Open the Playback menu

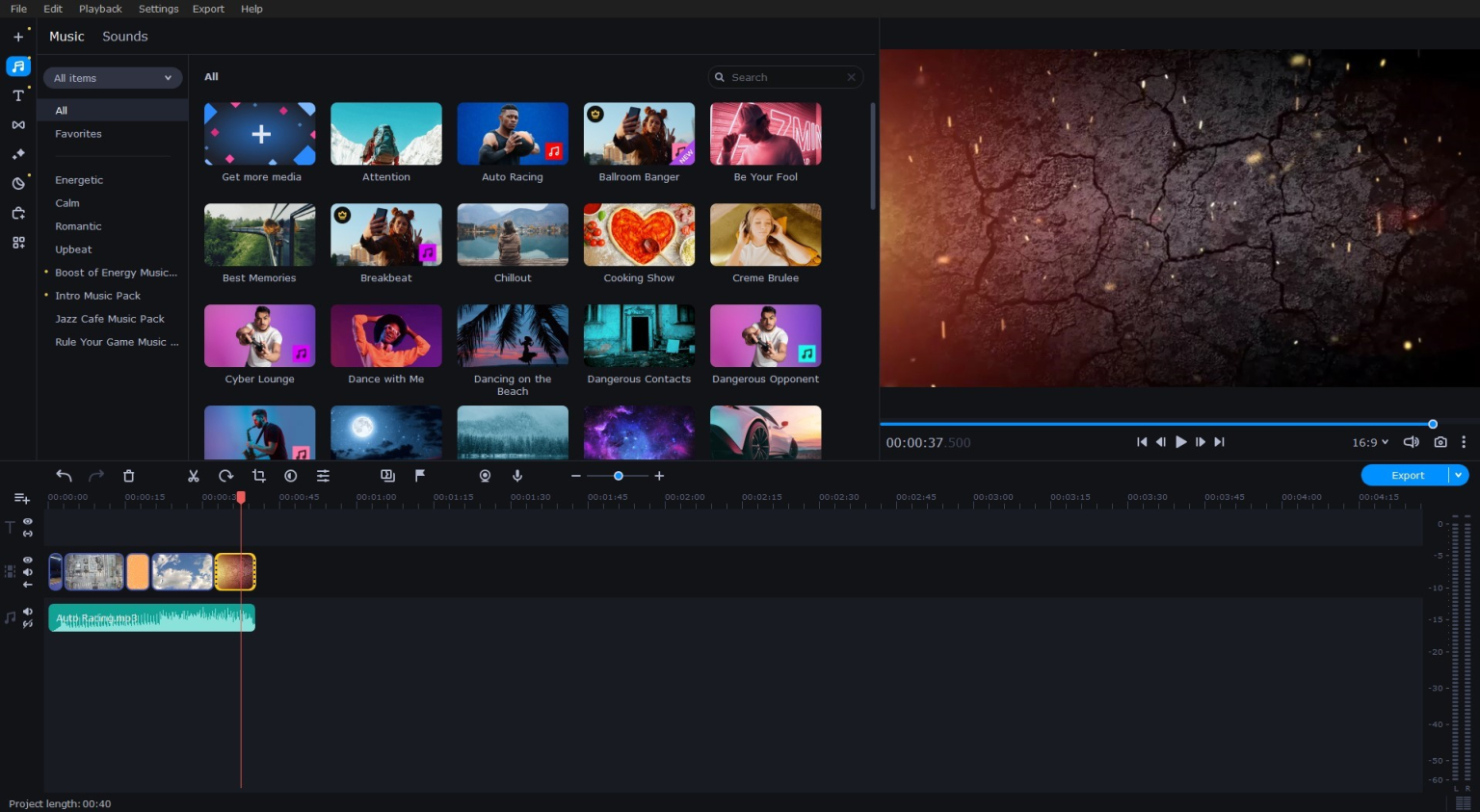tap(99, 9)
